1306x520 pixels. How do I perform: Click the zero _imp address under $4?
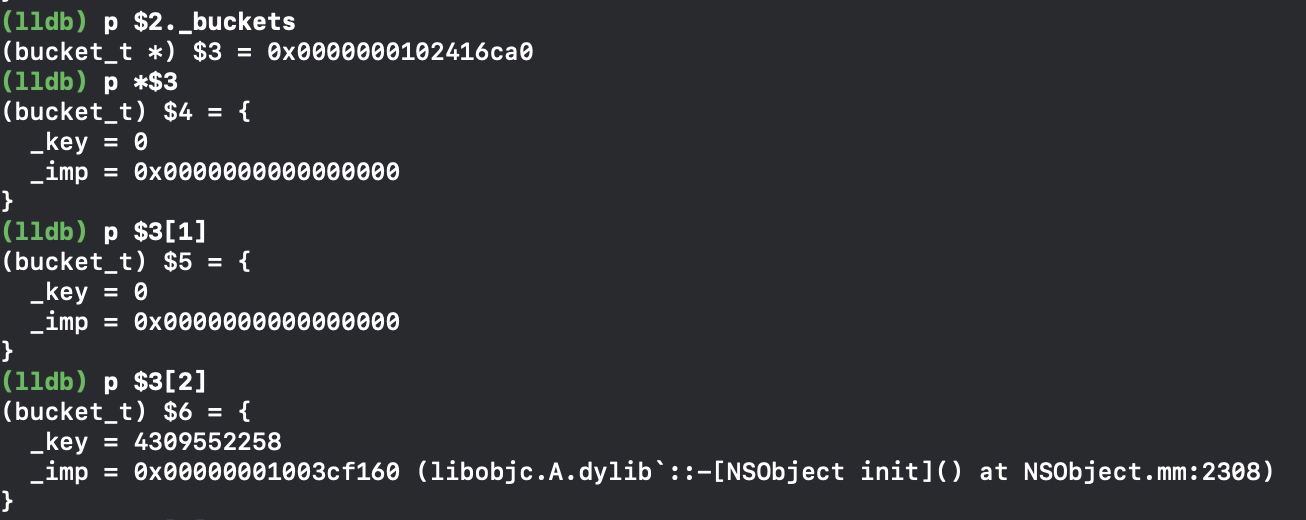point(266,171)
